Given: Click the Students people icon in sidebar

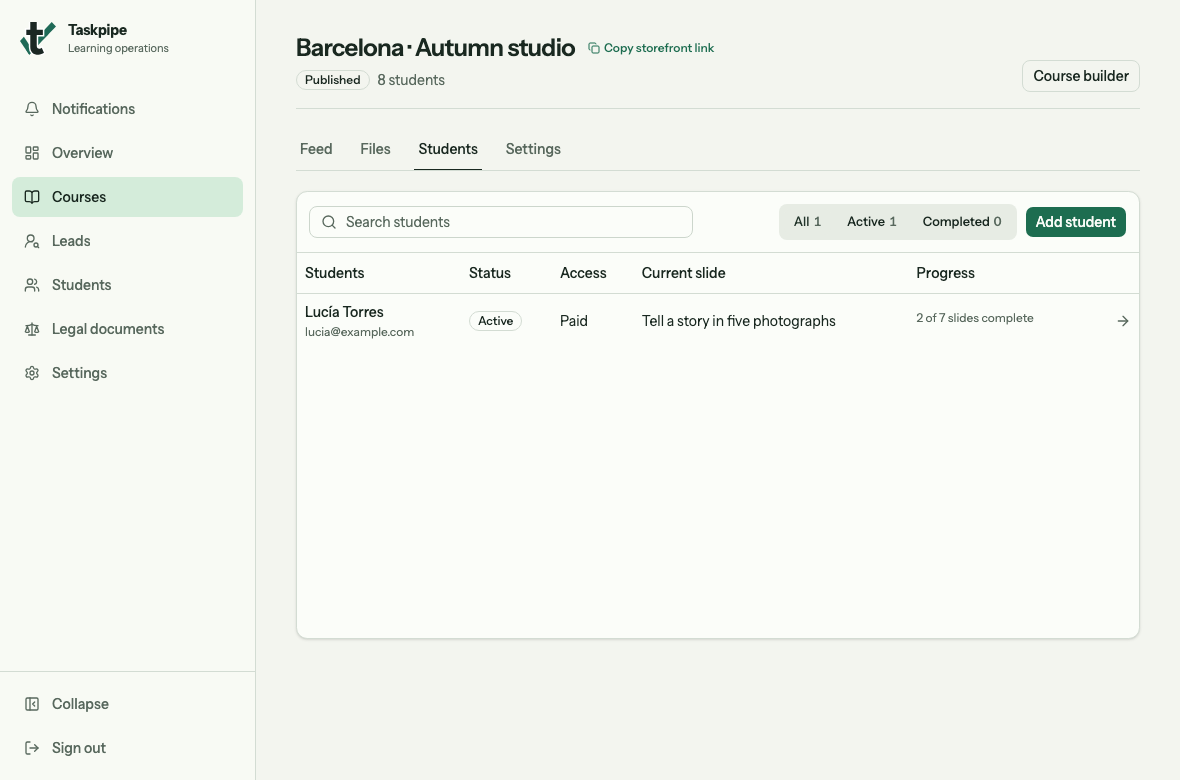Looking at the screenshot, I should [x=32, y=285].
